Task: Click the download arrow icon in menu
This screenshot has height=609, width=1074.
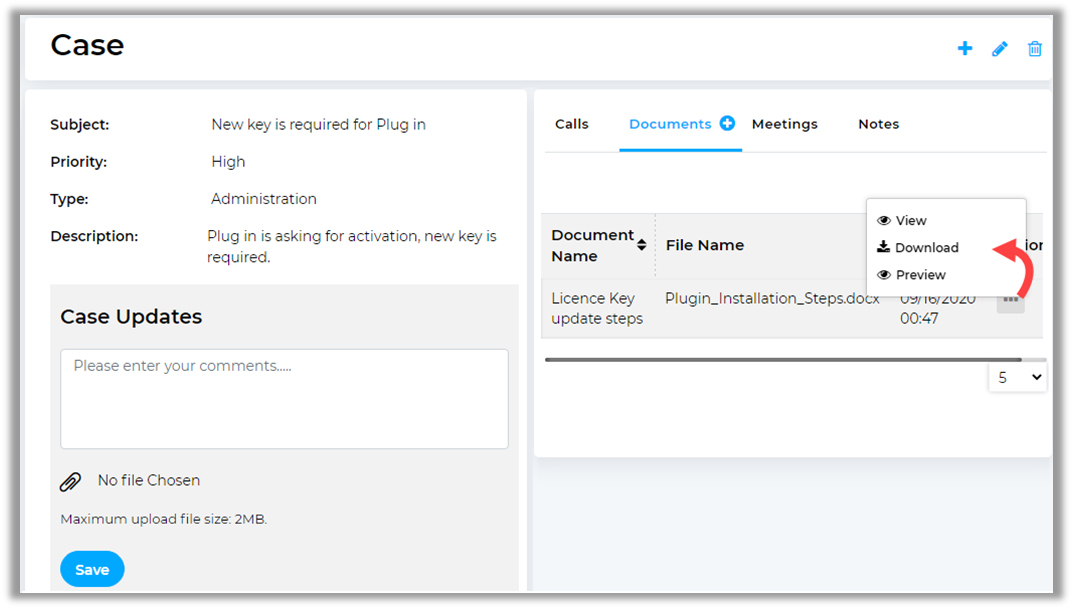Action: pyautogui.click(x=884, y=248)
